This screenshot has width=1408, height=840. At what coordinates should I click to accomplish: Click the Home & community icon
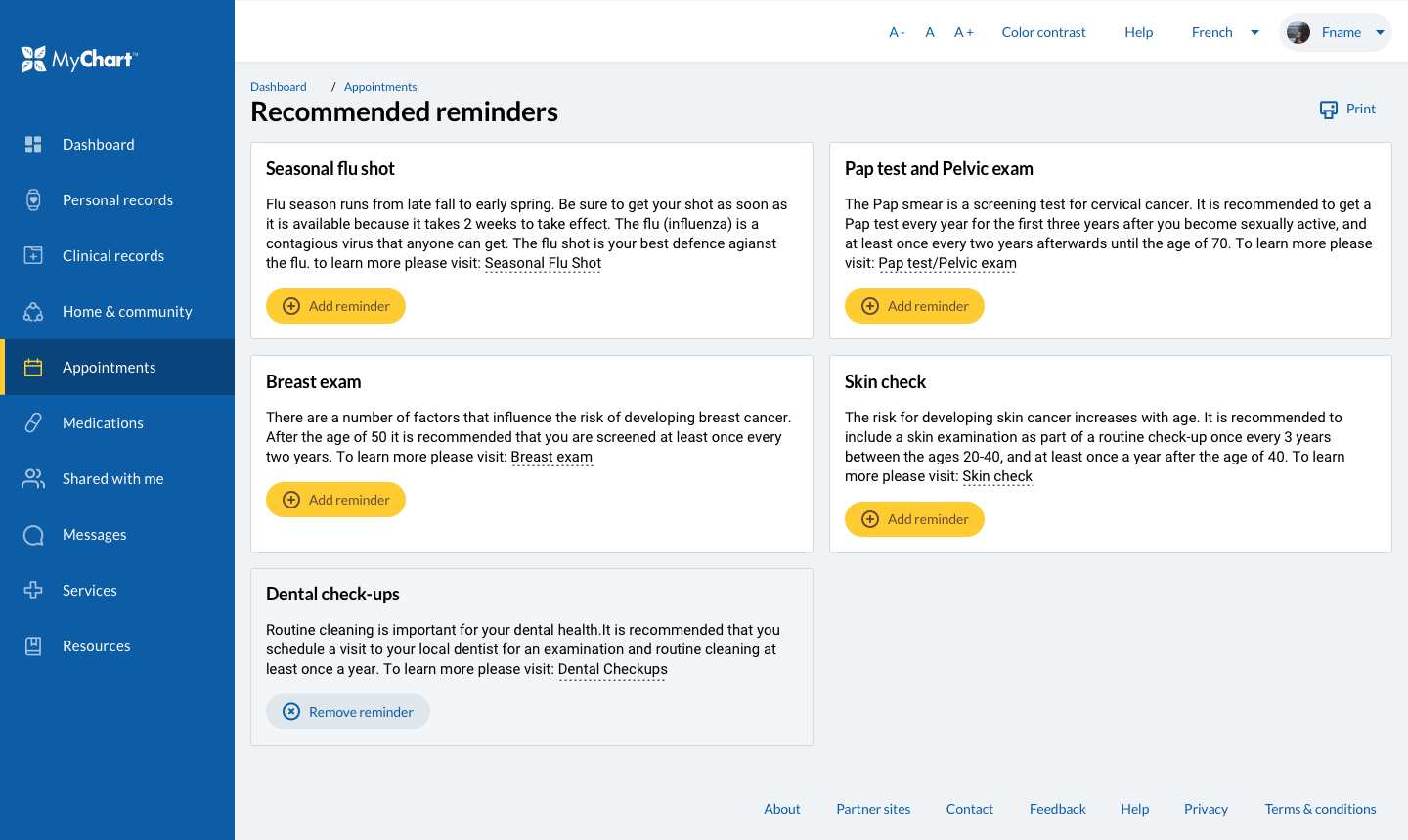pyautogui.click(x=33, y=312)
